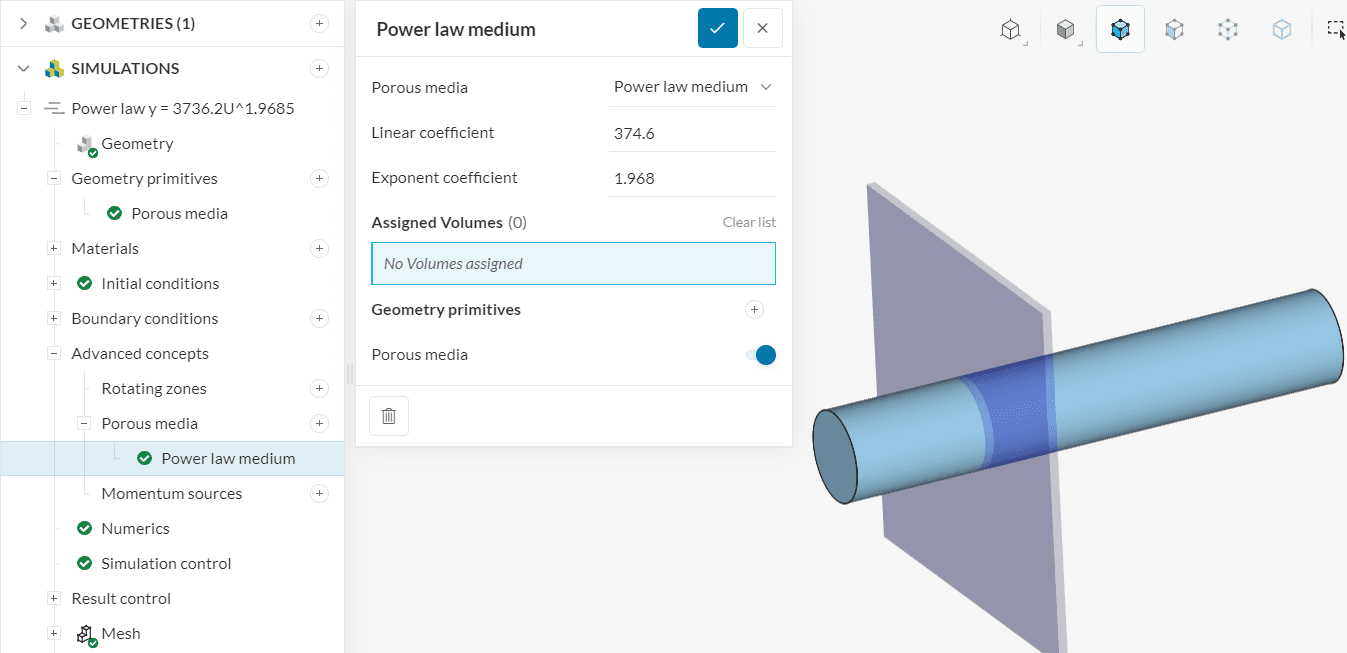1347x653 pixels.
Task: Select Simulation control in tree
Action: coord(166,563)
